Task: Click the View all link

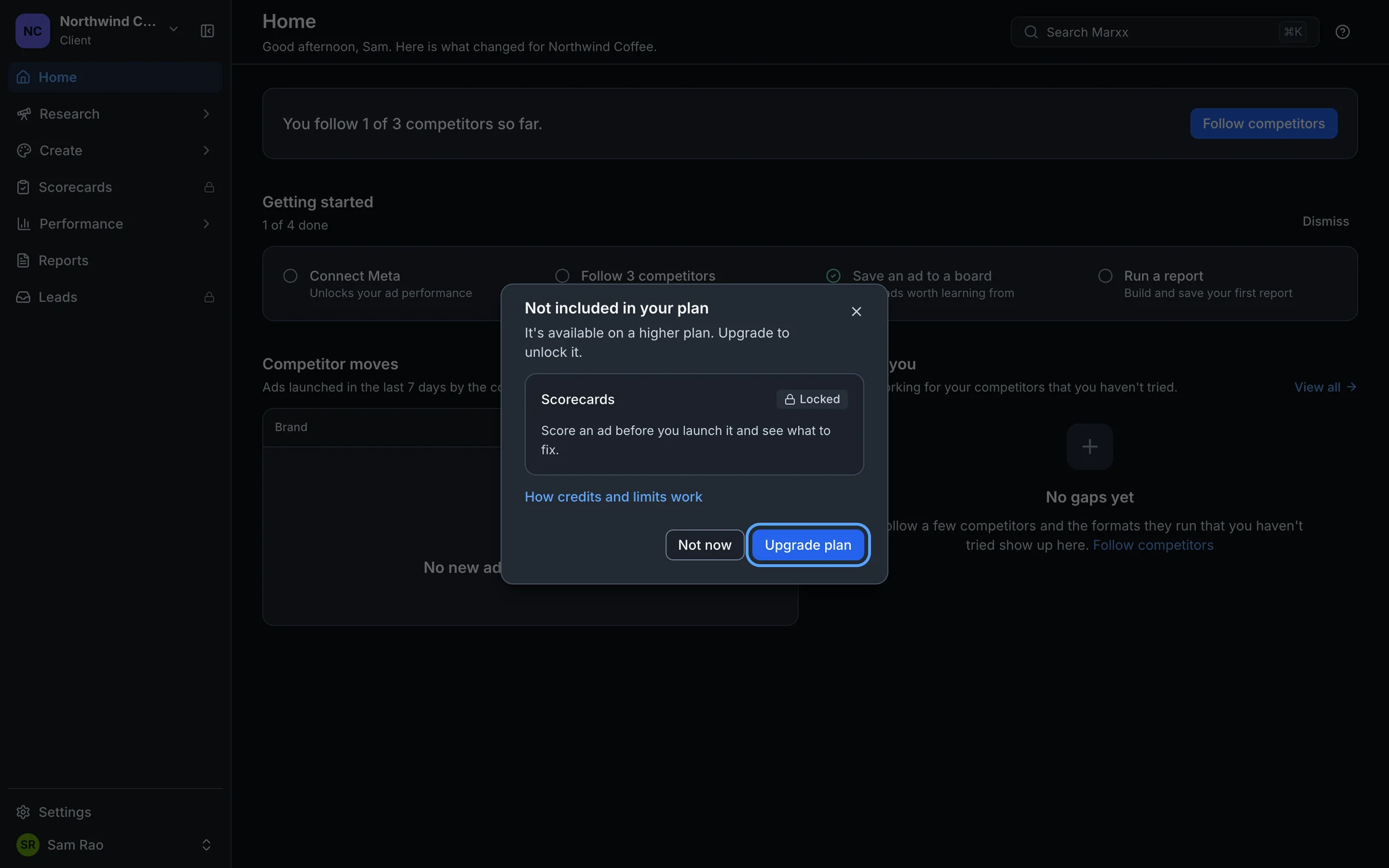Action: tap(1325, 387)
